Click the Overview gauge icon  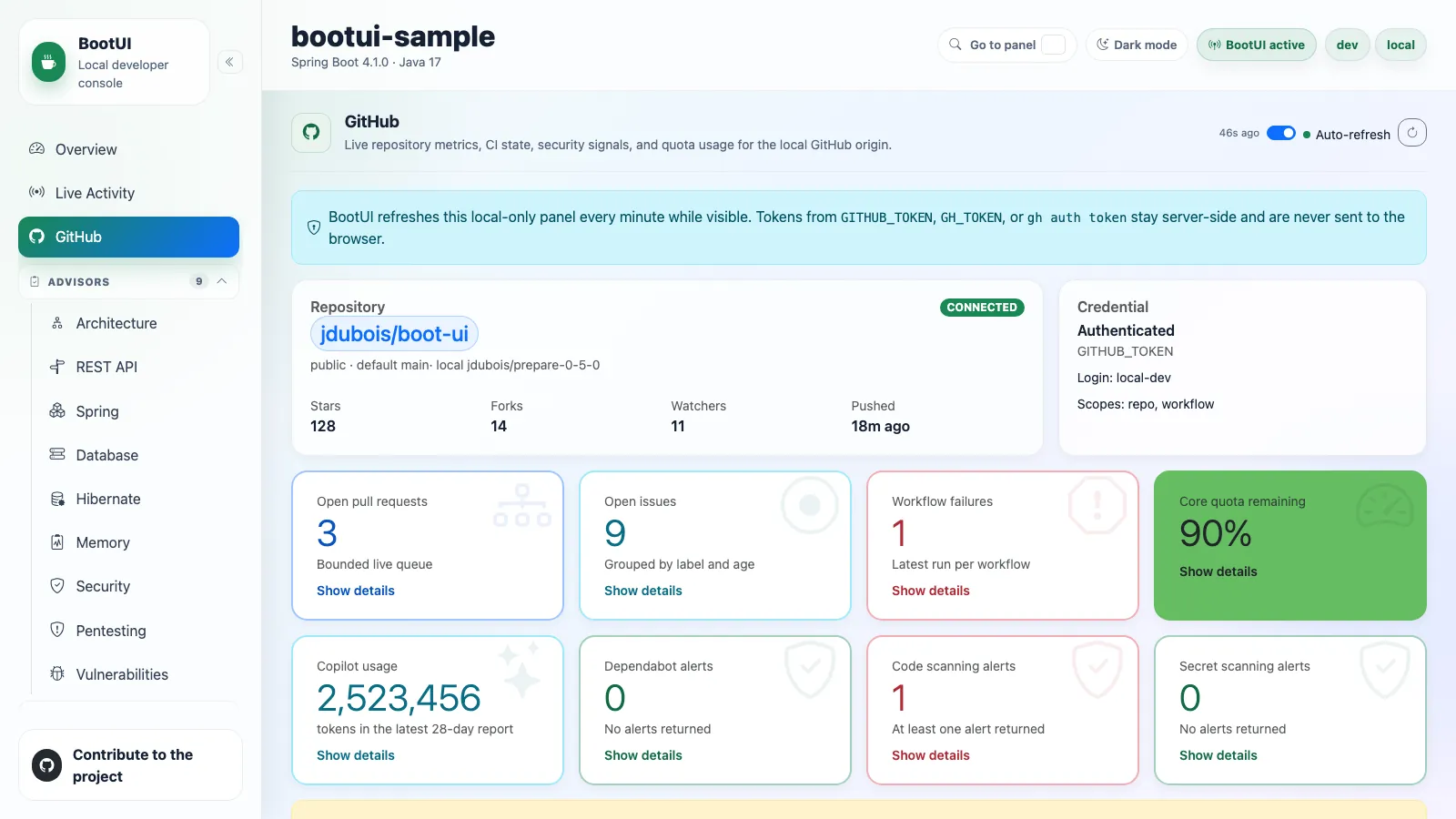36,148
